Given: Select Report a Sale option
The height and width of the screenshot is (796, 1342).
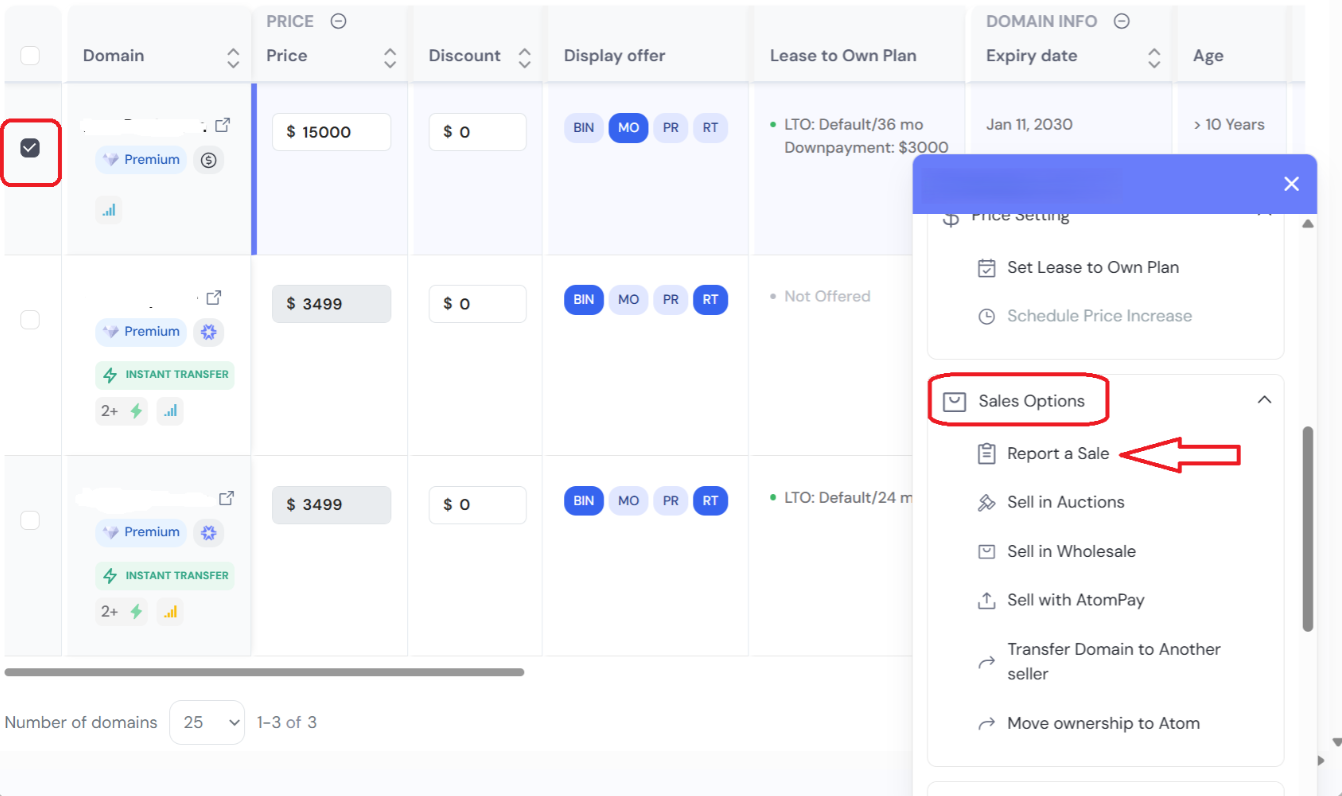Looking at the screenshot, I should pyautogui.click(x=1058, y=454).
